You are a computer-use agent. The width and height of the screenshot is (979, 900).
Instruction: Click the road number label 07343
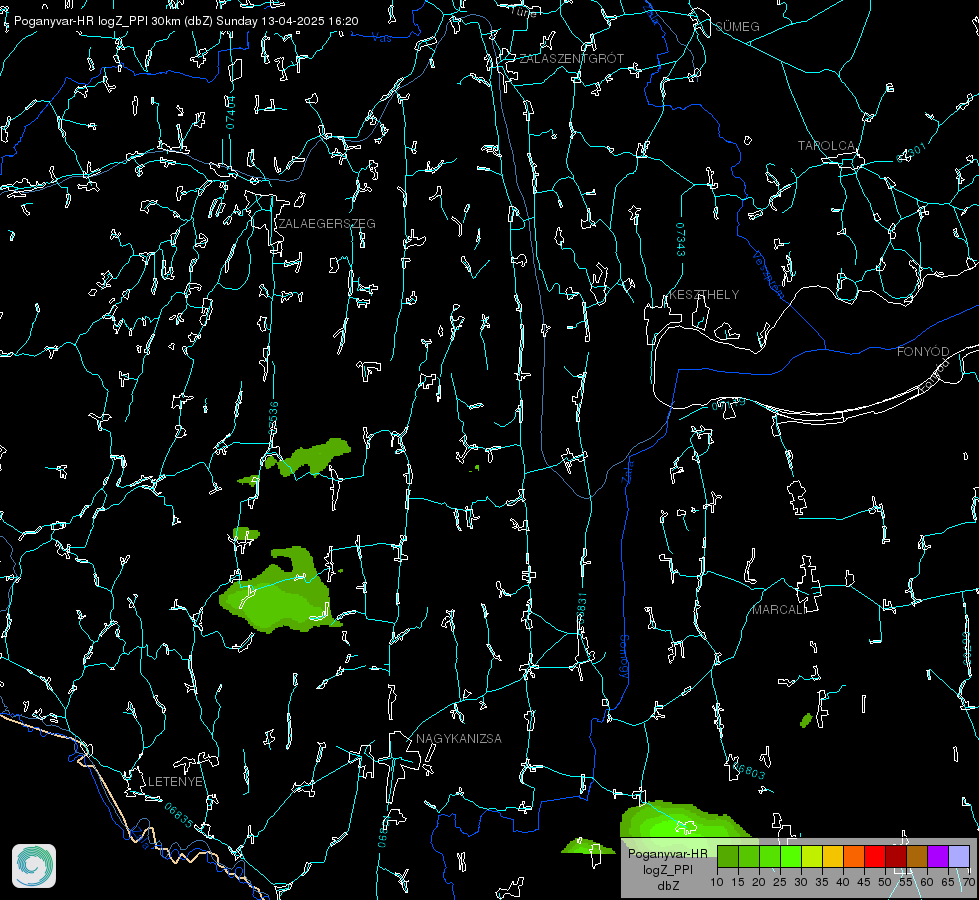click(681, 239)
